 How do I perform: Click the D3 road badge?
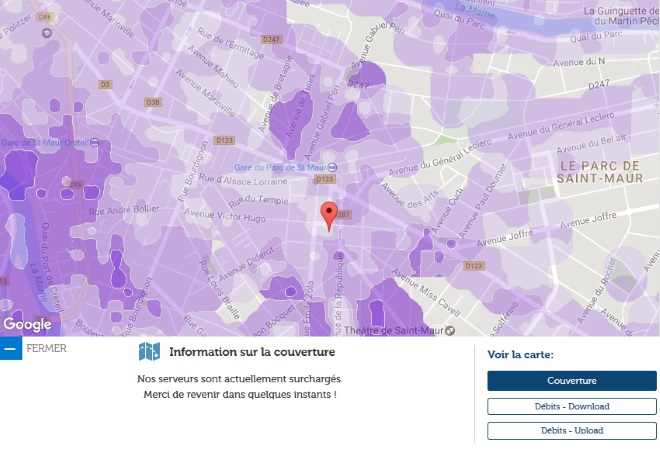[105, 85]
